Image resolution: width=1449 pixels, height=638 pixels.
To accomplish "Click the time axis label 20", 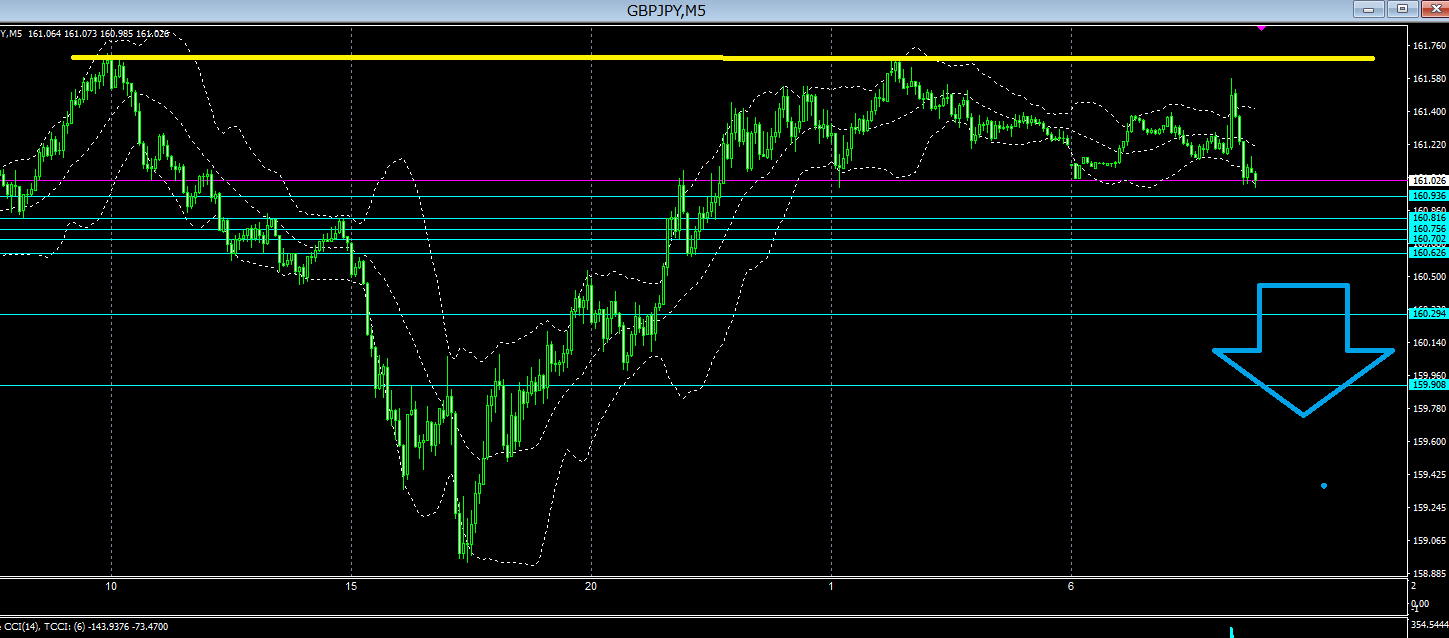I will (591, 587).
